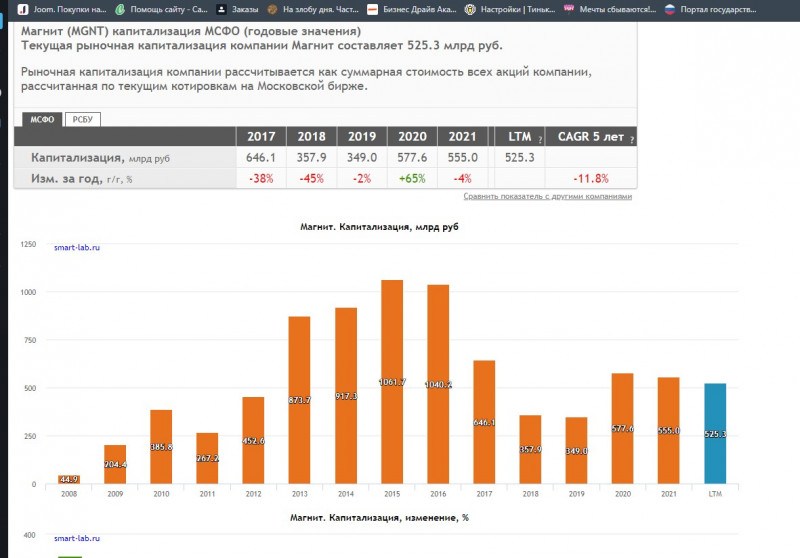Screen dimensions: 800x558
Task: Open the 'Мечты сбываются' bookmark
Action: [610, 9]
